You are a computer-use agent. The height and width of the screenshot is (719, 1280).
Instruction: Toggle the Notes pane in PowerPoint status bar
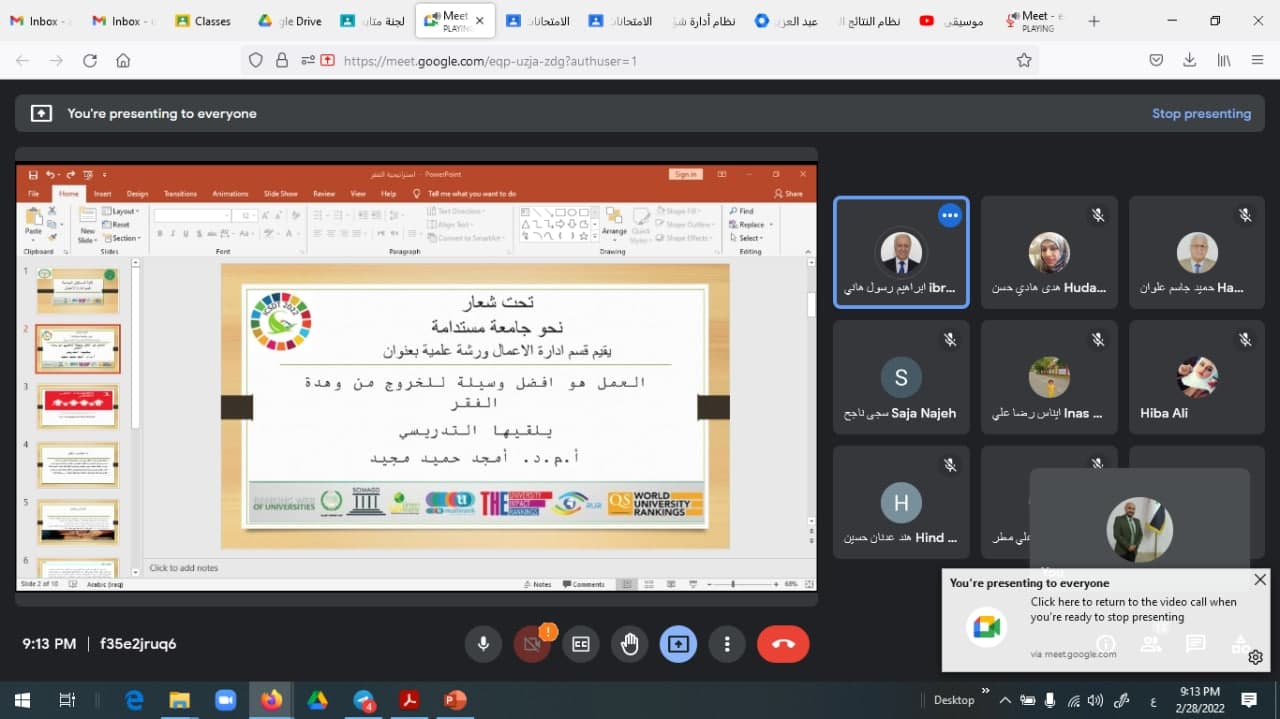coord(537,584)
